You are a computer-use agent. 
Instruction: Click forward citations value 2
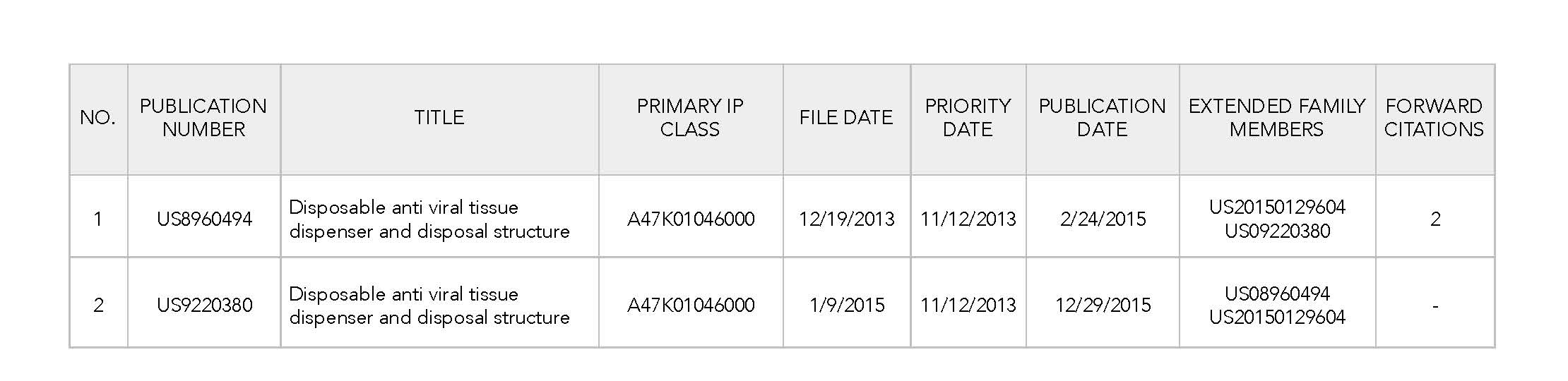pyautogui.click(x=1435, y=219)
